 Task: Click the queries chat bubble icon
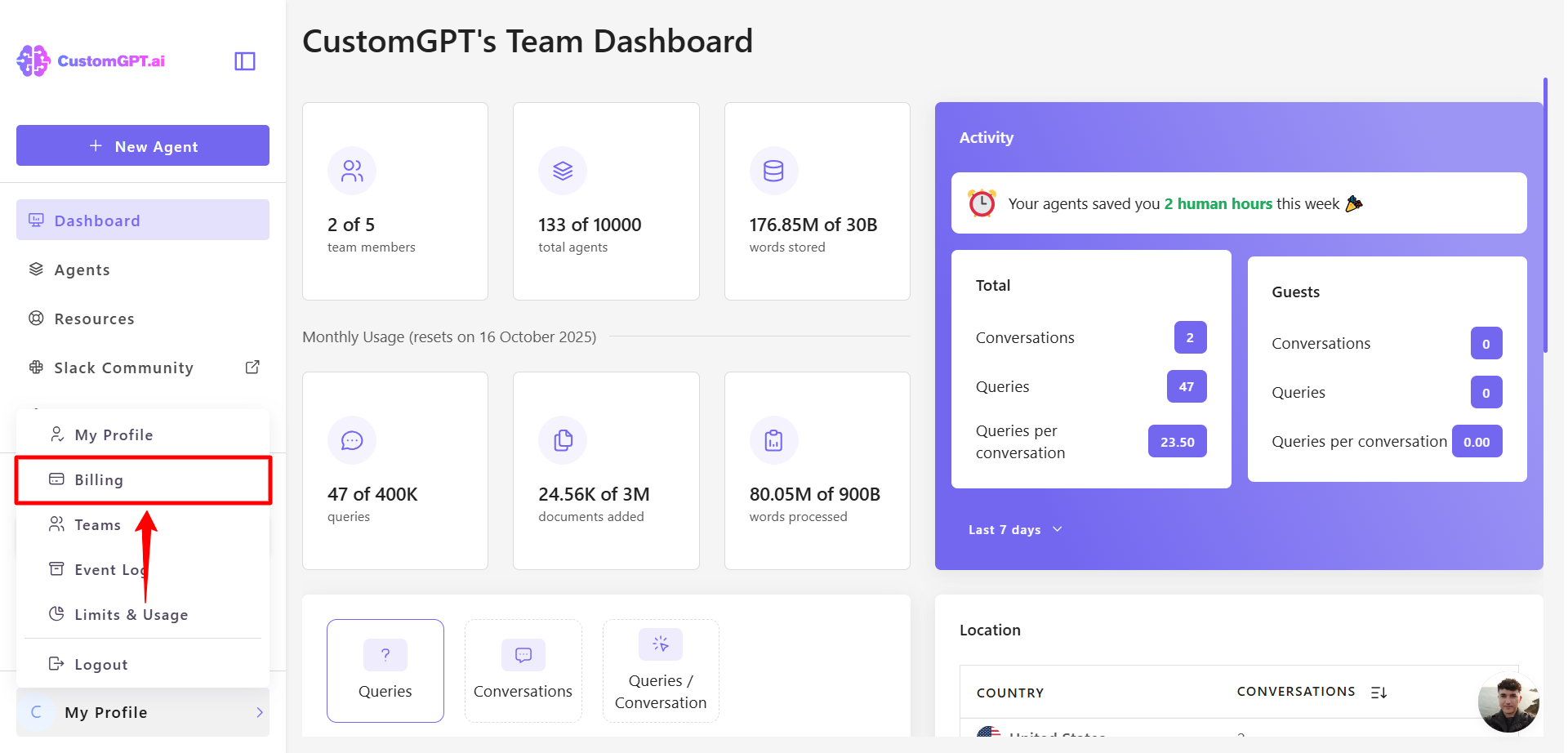352,440
